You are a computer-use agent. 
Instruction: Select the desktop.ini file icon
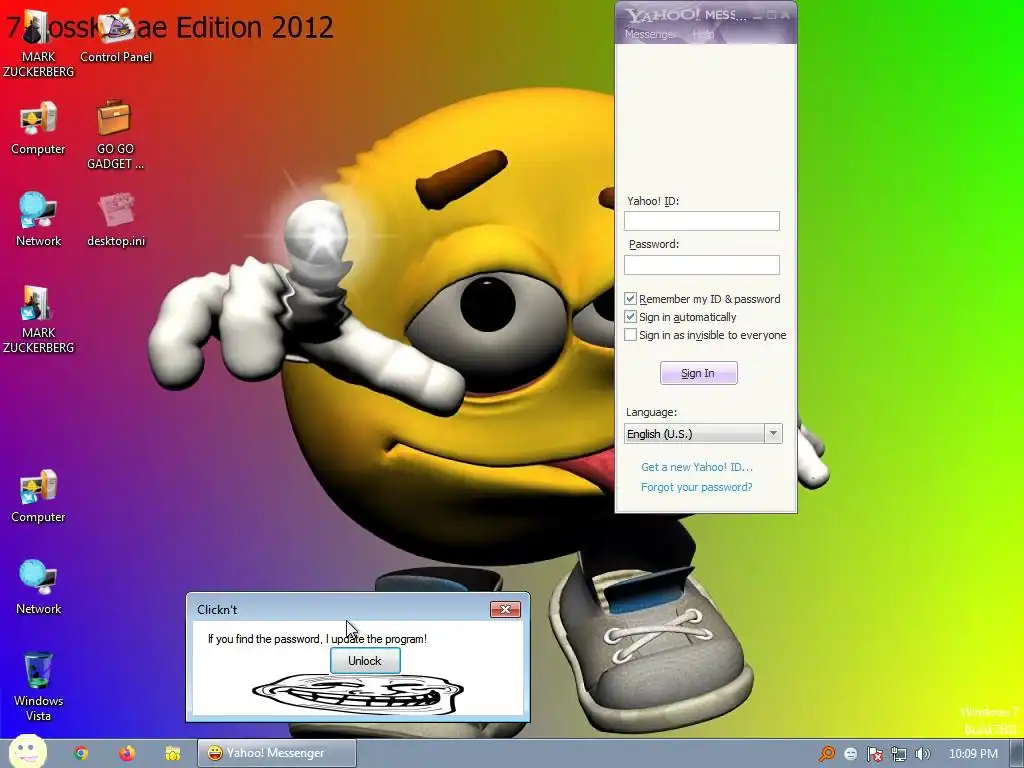click(116, 219)
